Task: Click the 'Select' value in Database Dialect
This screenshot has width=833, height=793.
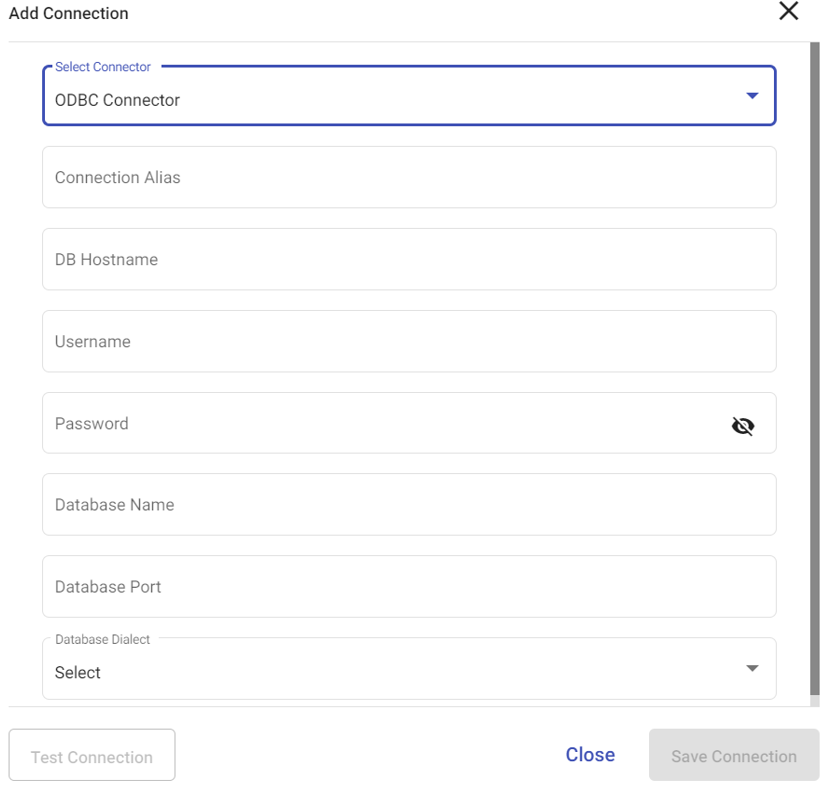Action: [x=78, y=672]
